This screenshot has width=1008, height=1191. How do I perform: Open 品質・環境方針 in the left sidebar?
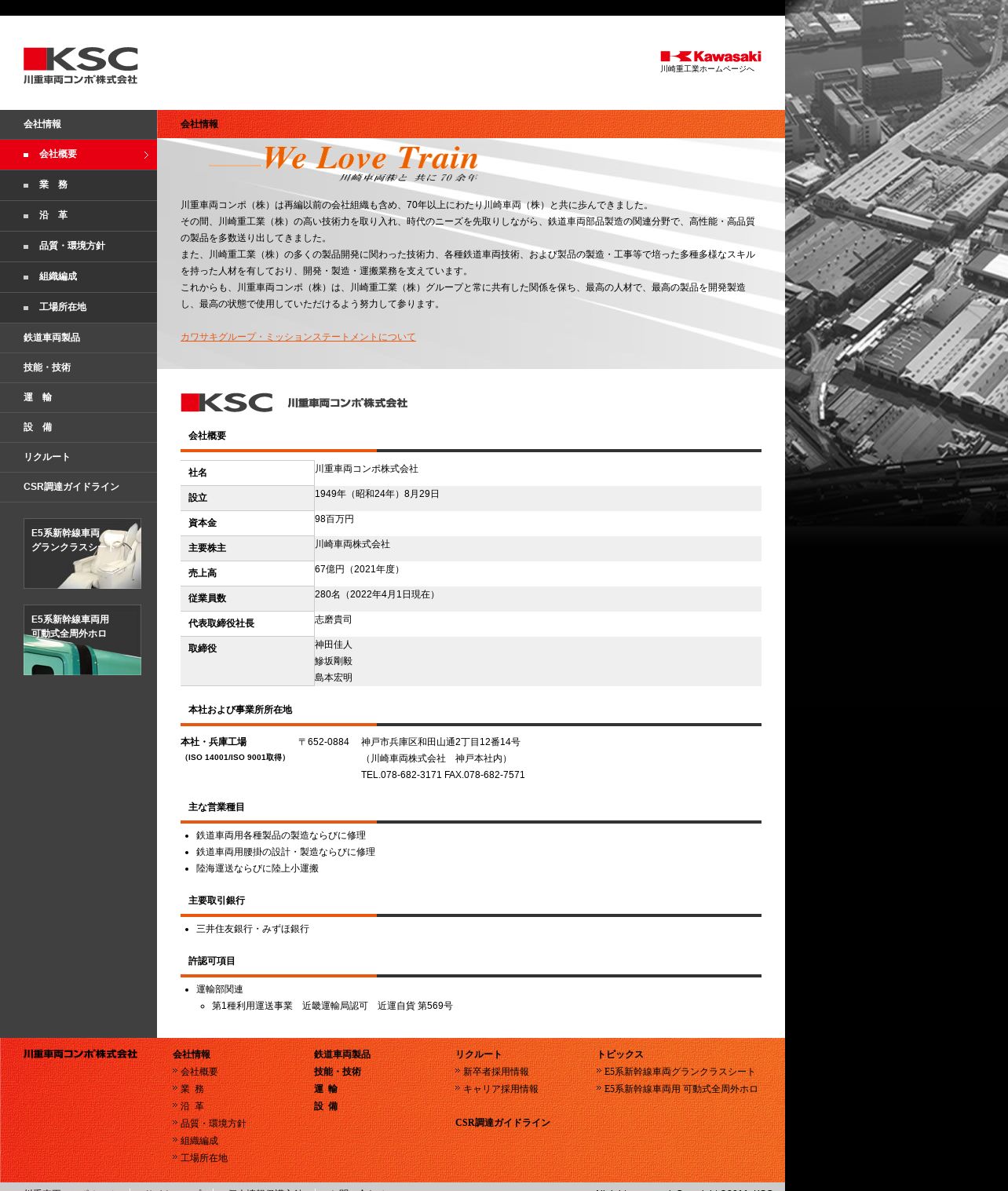(79, 247)
